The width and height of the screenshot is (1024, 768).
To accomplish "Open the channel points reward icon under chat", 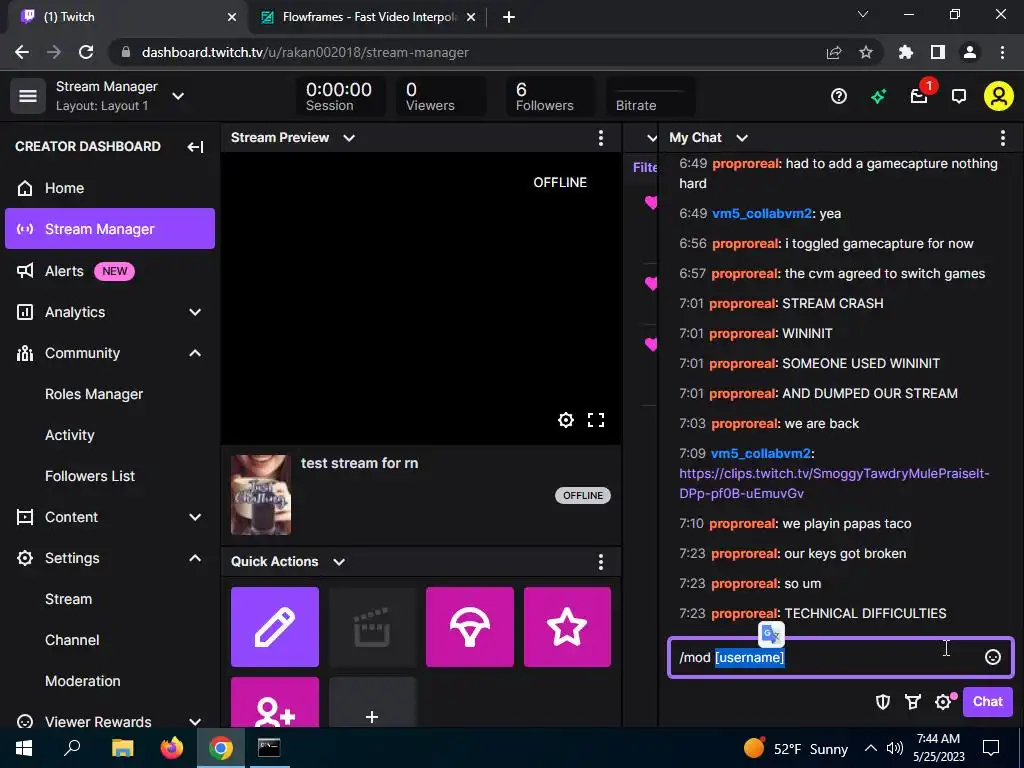I will [912, 702].
